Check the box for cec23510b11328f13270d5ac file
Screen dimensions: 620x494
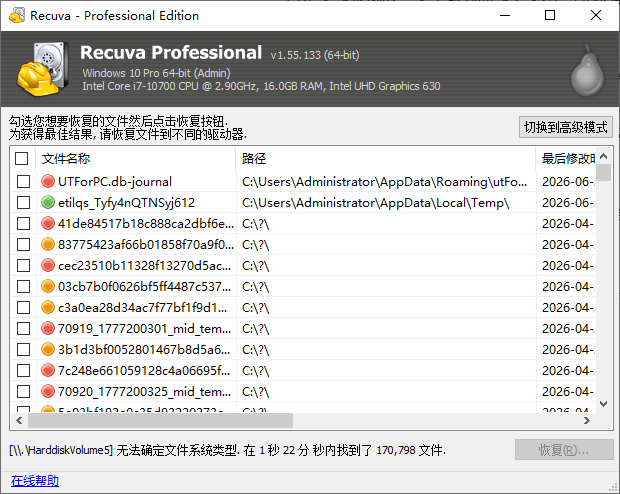[x=23, y=265]
